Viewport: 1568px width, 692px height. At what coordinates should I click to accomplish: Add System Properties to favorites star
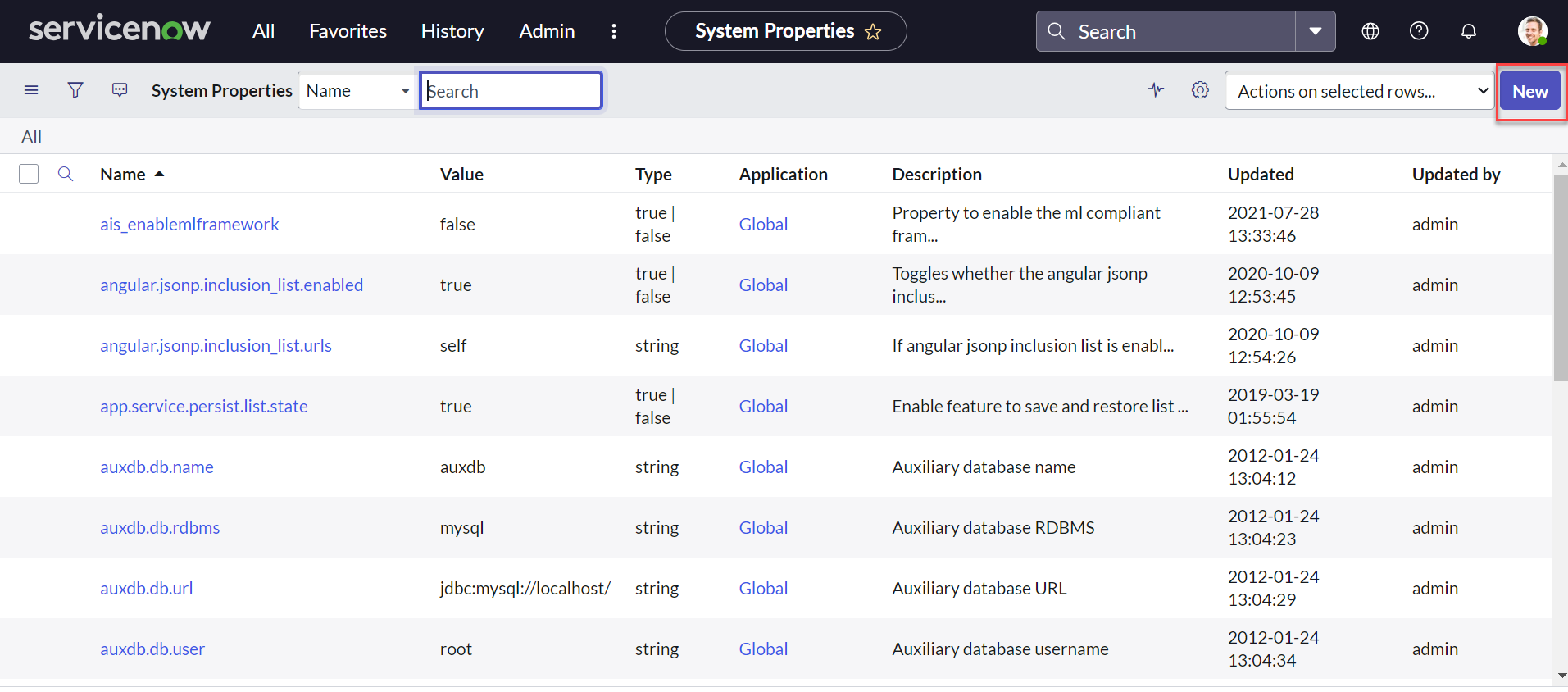tap(874, 32)
